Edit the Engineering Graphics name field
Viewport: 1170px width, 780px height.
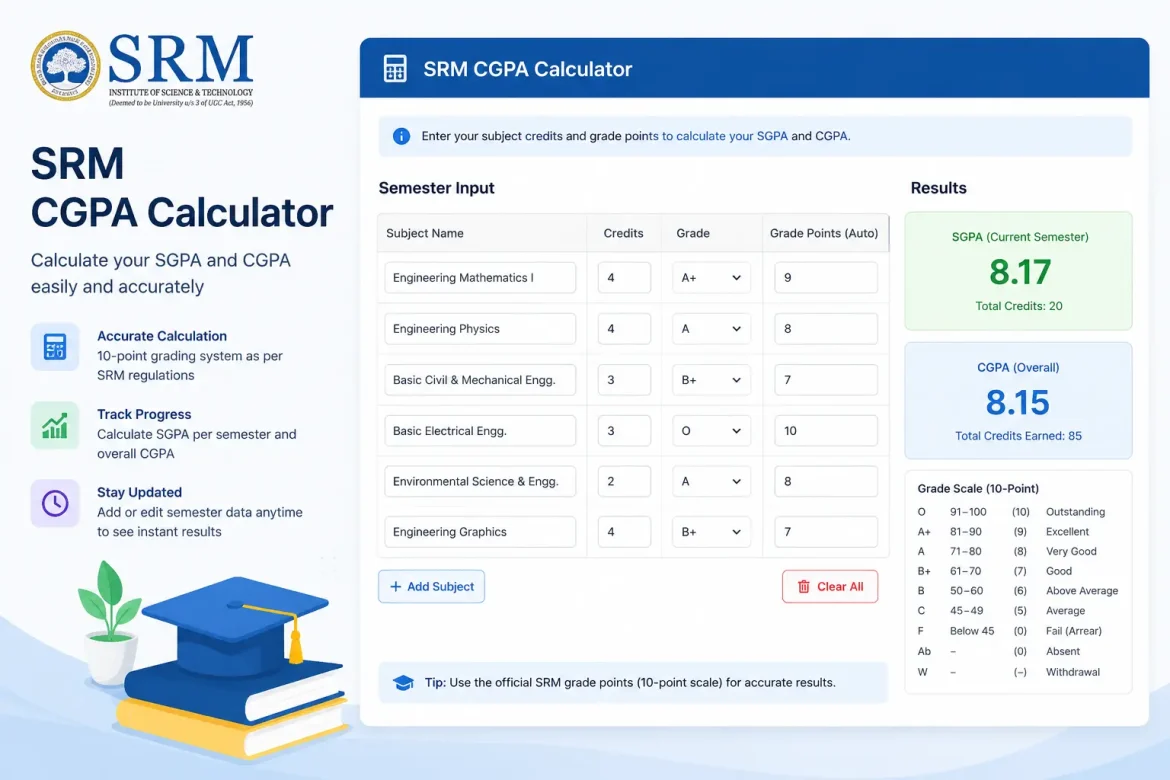tap(480, 532)
